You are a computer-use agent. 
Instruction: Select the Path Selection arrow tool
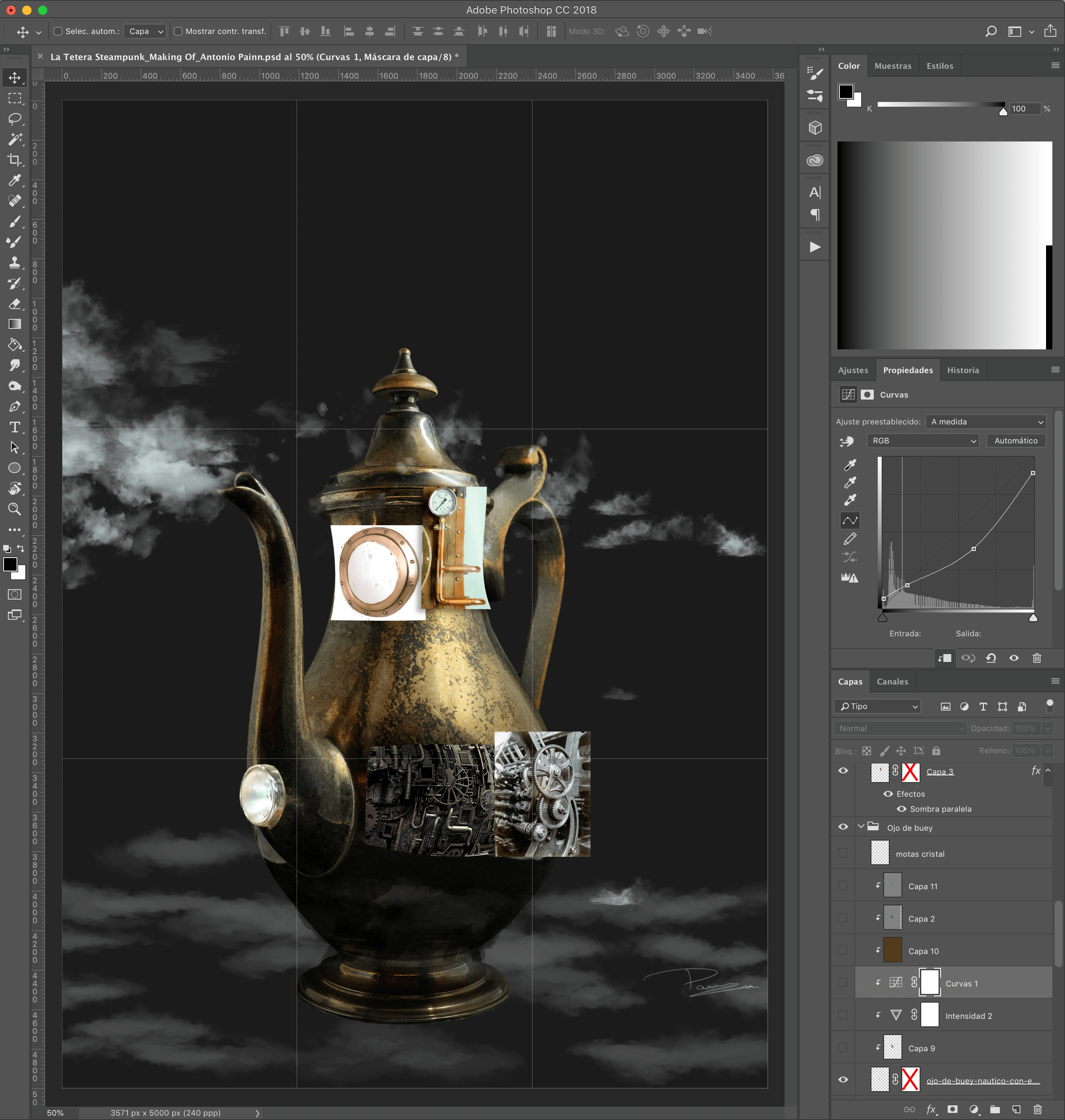pos(15,447)
